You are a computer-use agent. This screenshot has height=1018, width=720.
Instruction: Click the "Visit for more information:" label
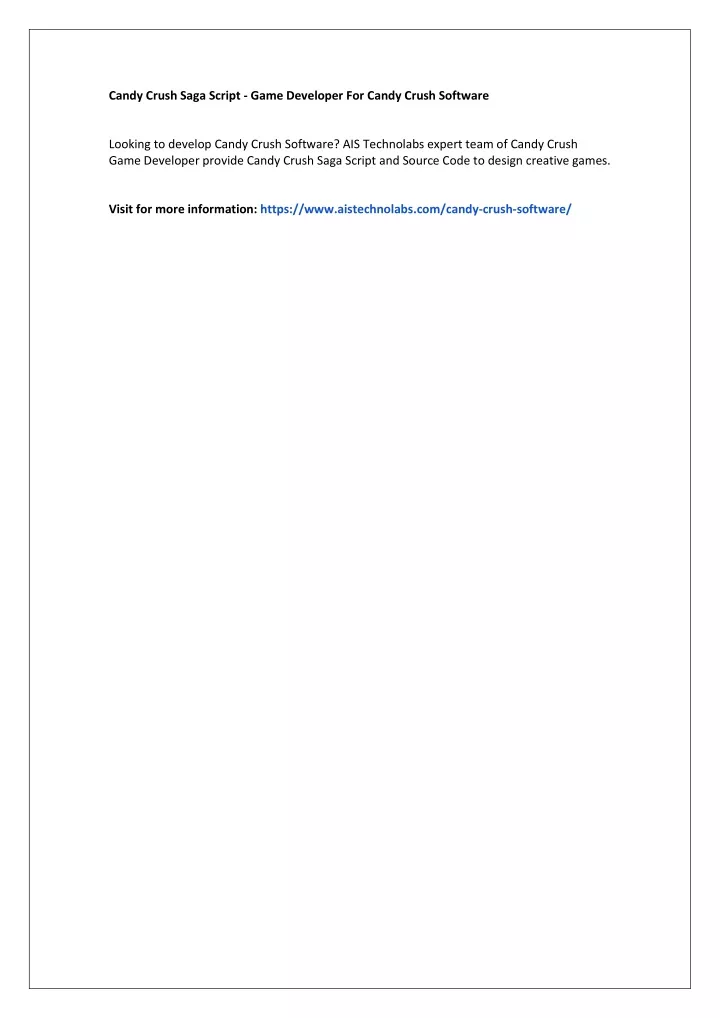[183, 209]
